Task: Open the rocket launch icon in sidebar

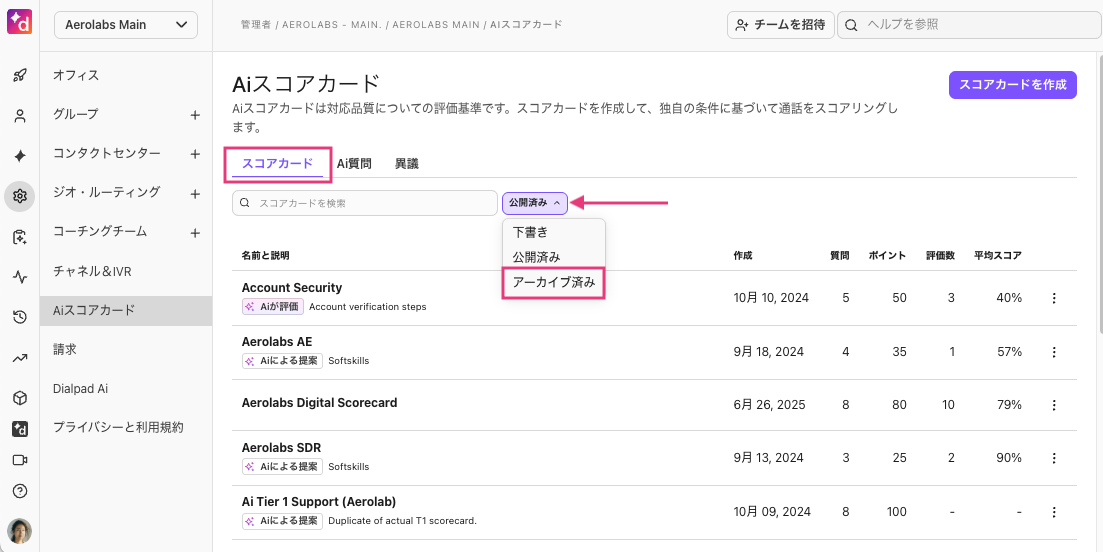Action: coord(20,76)
